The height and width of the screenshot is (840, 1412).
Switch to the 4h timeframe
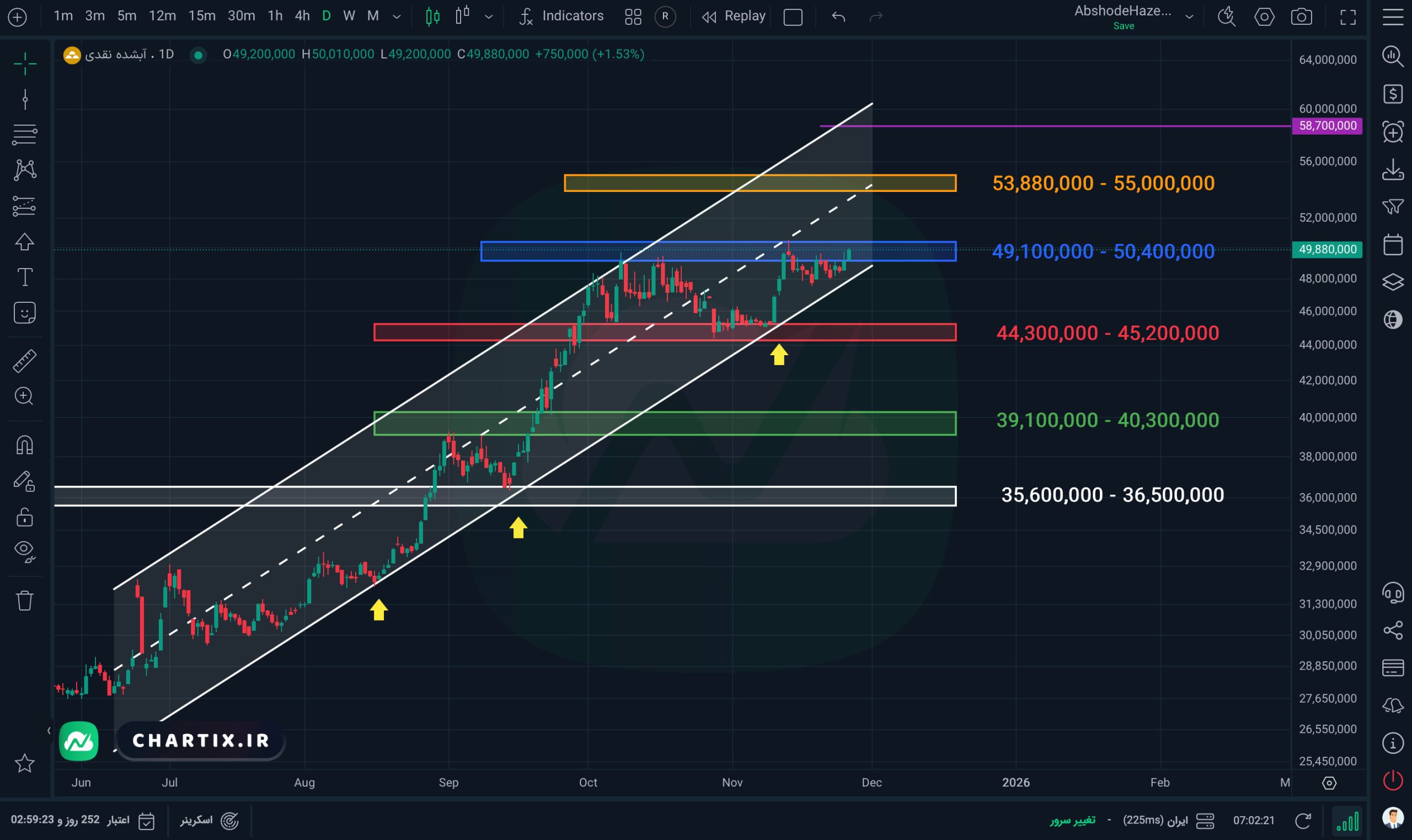[302, 16]
